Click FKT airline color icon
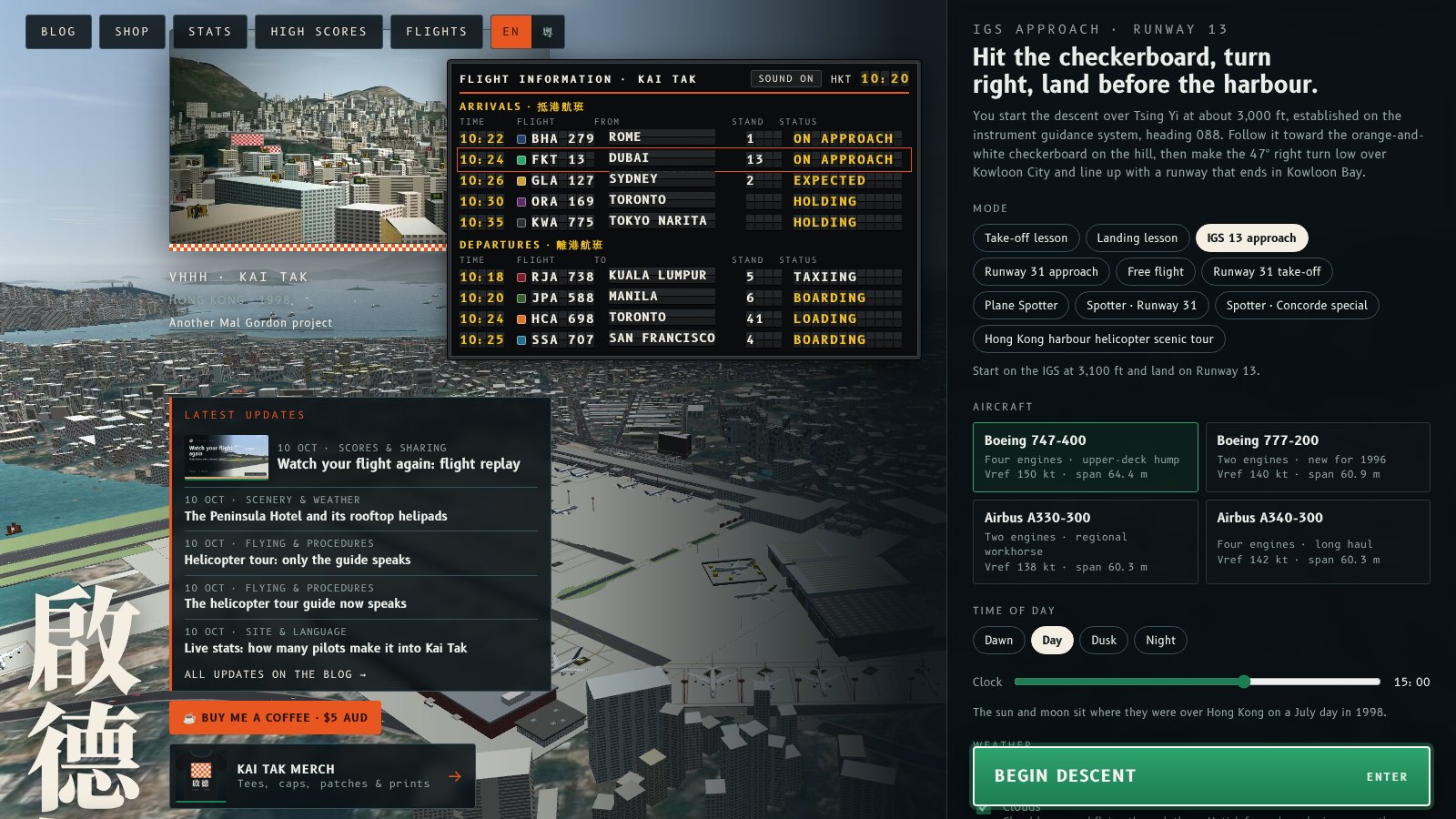Viewport: 1456px width, 819px height. point(521,160)
